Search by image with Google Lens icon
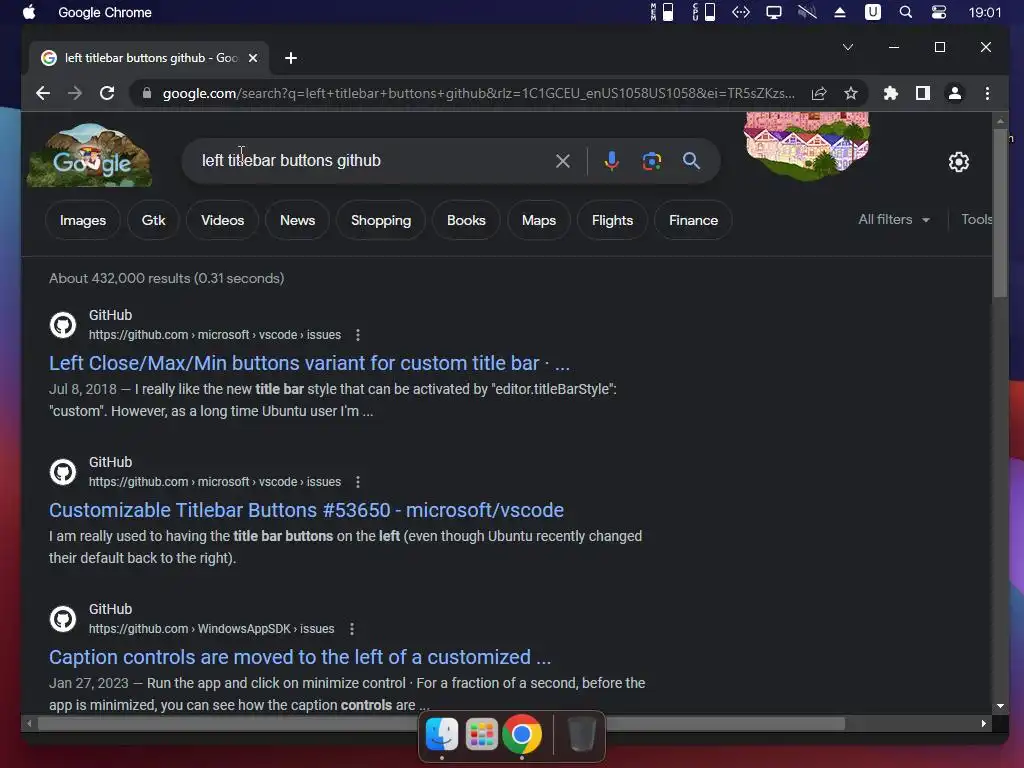 click(x=652, y=161)
